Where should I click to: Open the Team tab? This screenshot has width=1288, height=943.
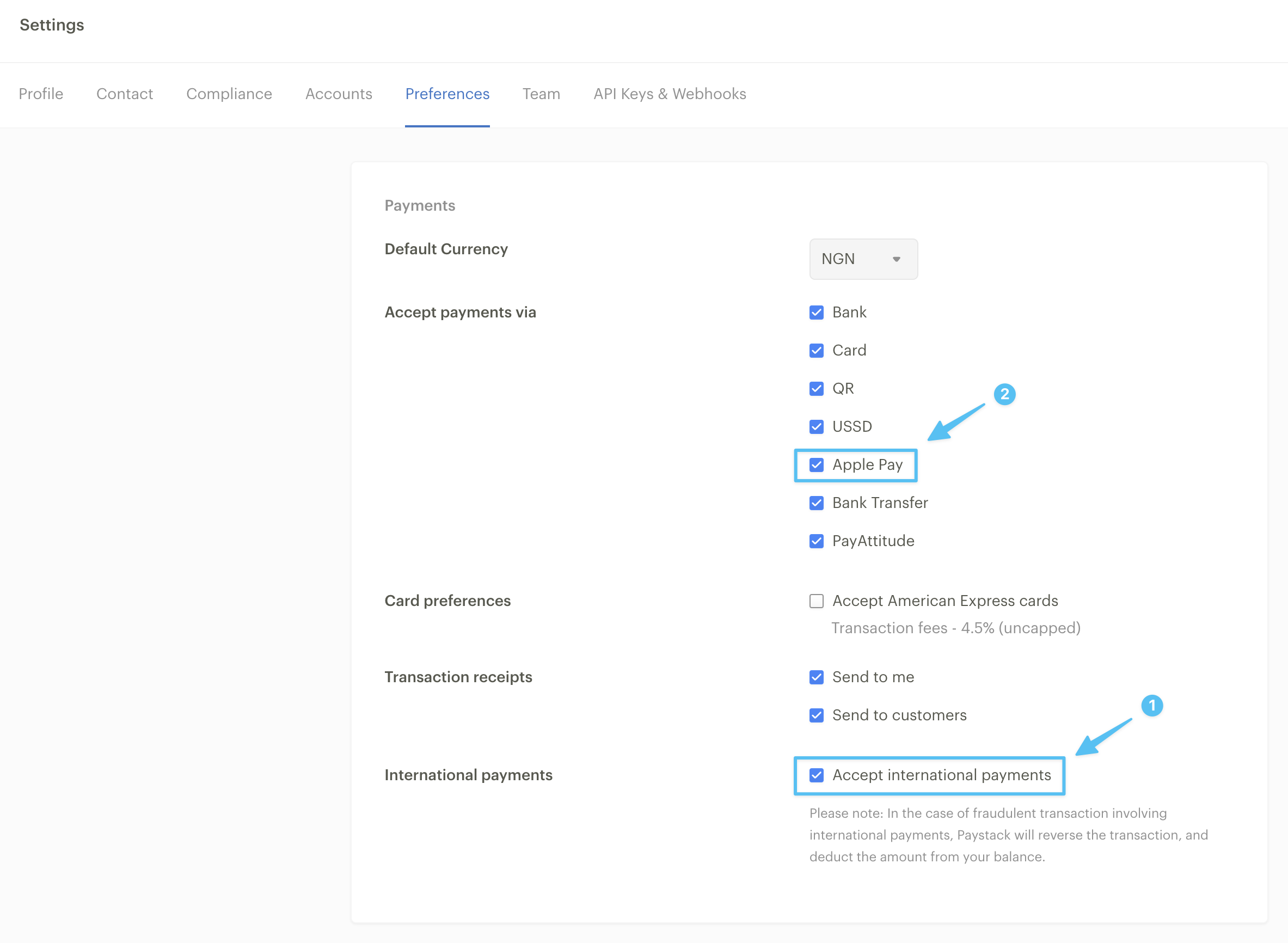[x=542, y=94]
